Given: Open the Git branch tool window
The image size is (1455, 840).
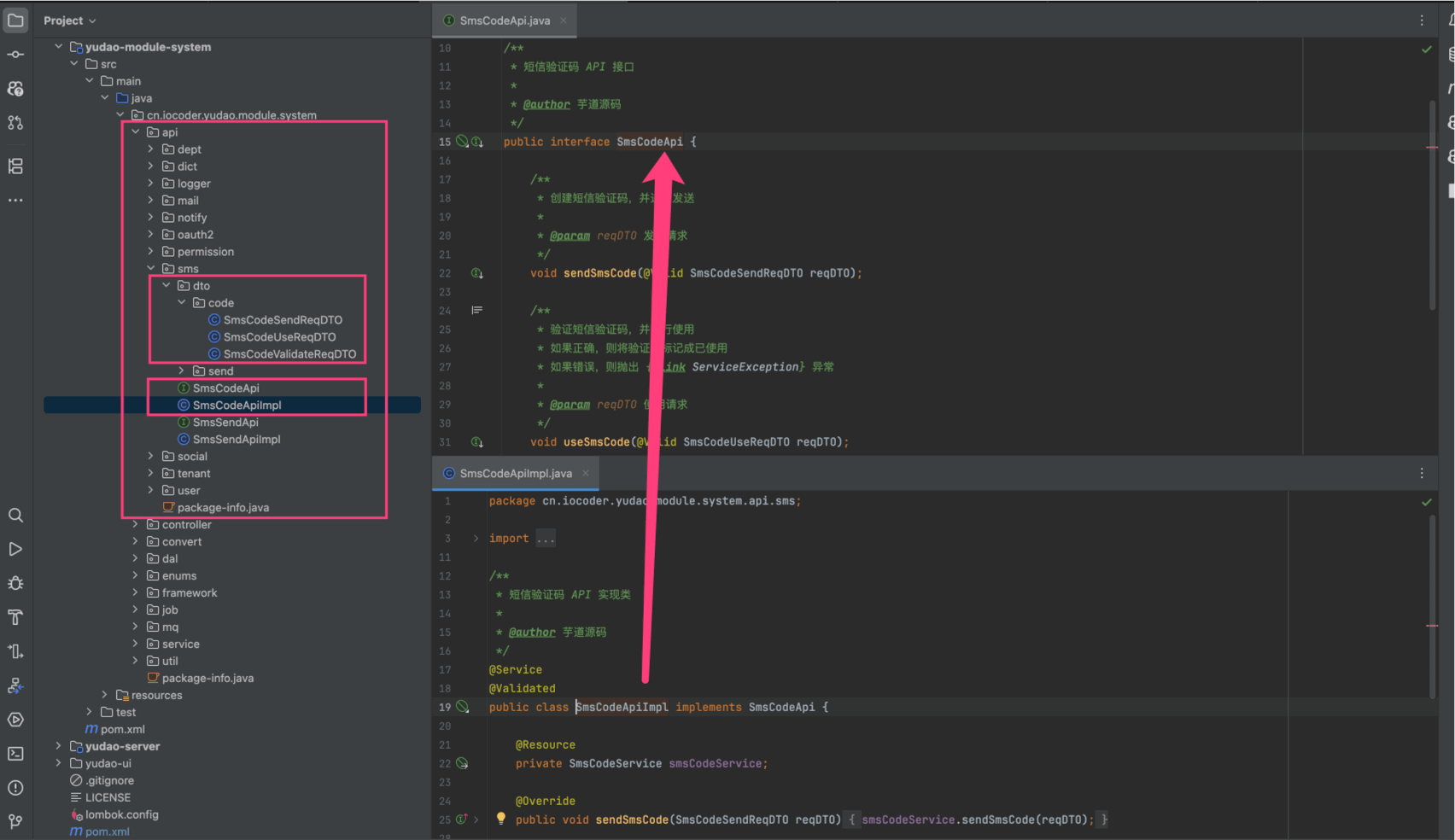Looking at the screenshot, I should (15, 821).
